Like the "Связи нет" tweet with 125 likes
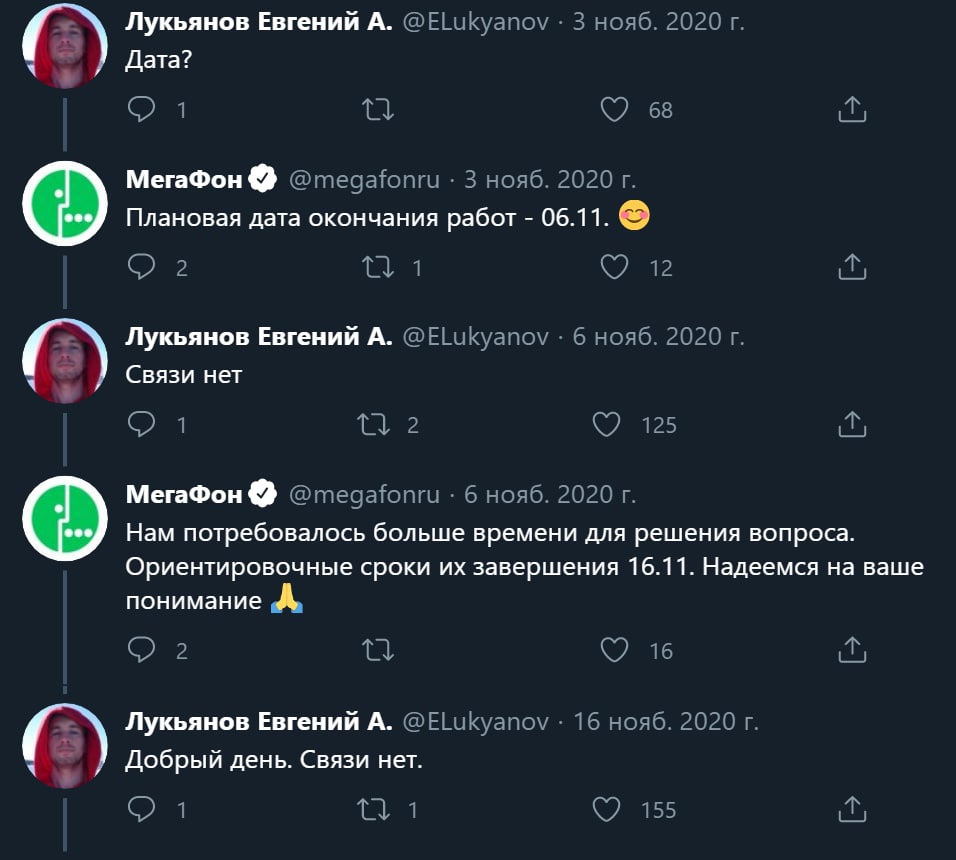This screenshot has width=956, height=860. pyautogui.click(x=607, y=425)
